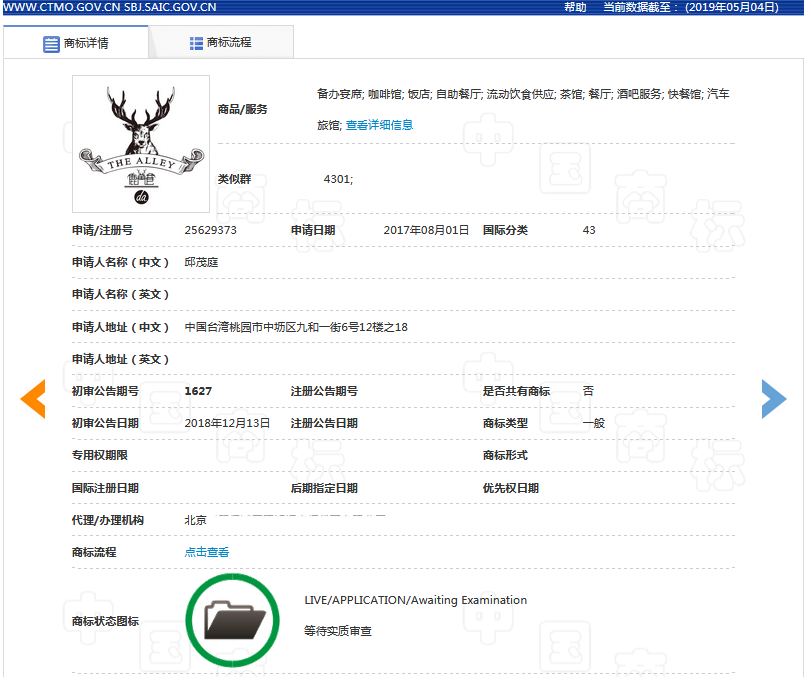Select shared trademark value 否
The width and height of the screenshot is (808, 677).
588,391
